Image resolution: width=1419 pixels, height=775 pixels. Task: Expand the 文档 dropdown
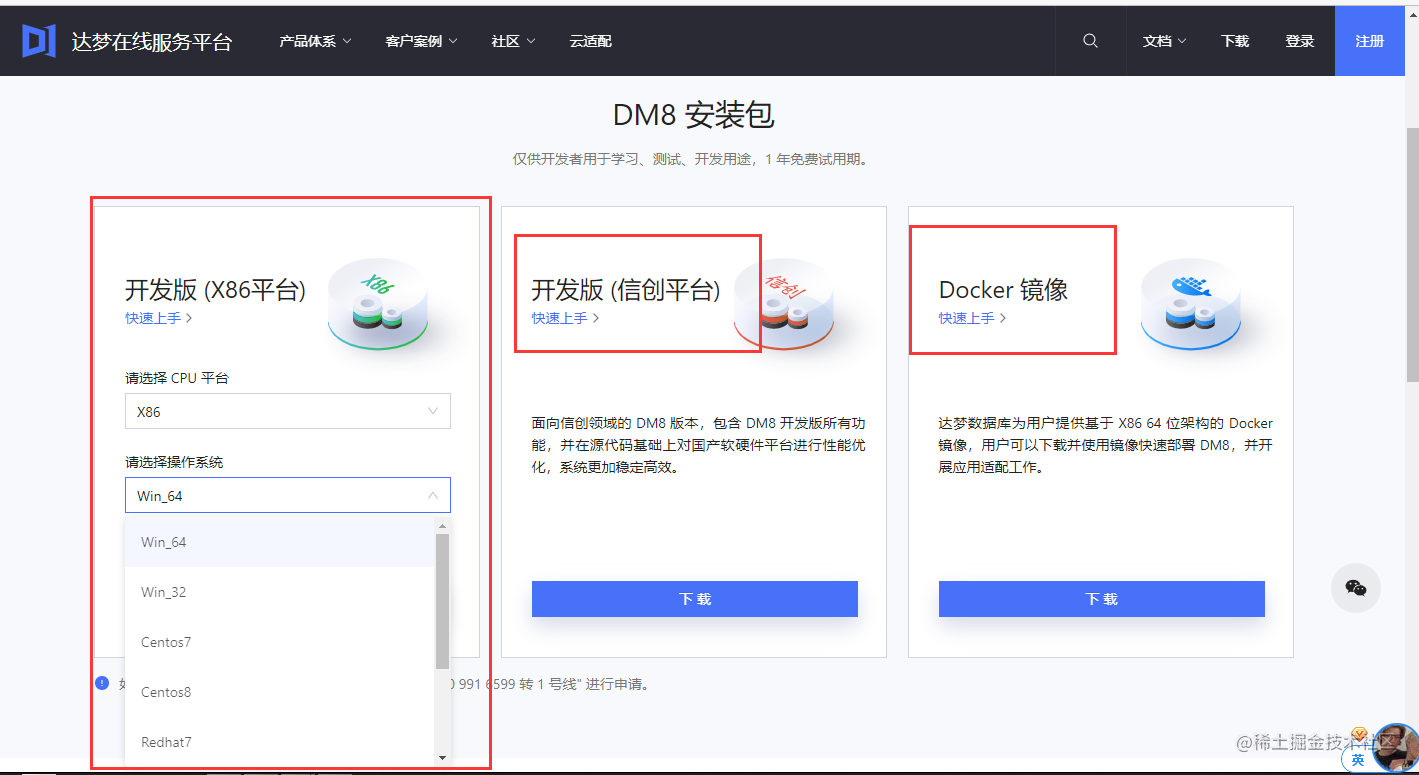point(1163,41)
